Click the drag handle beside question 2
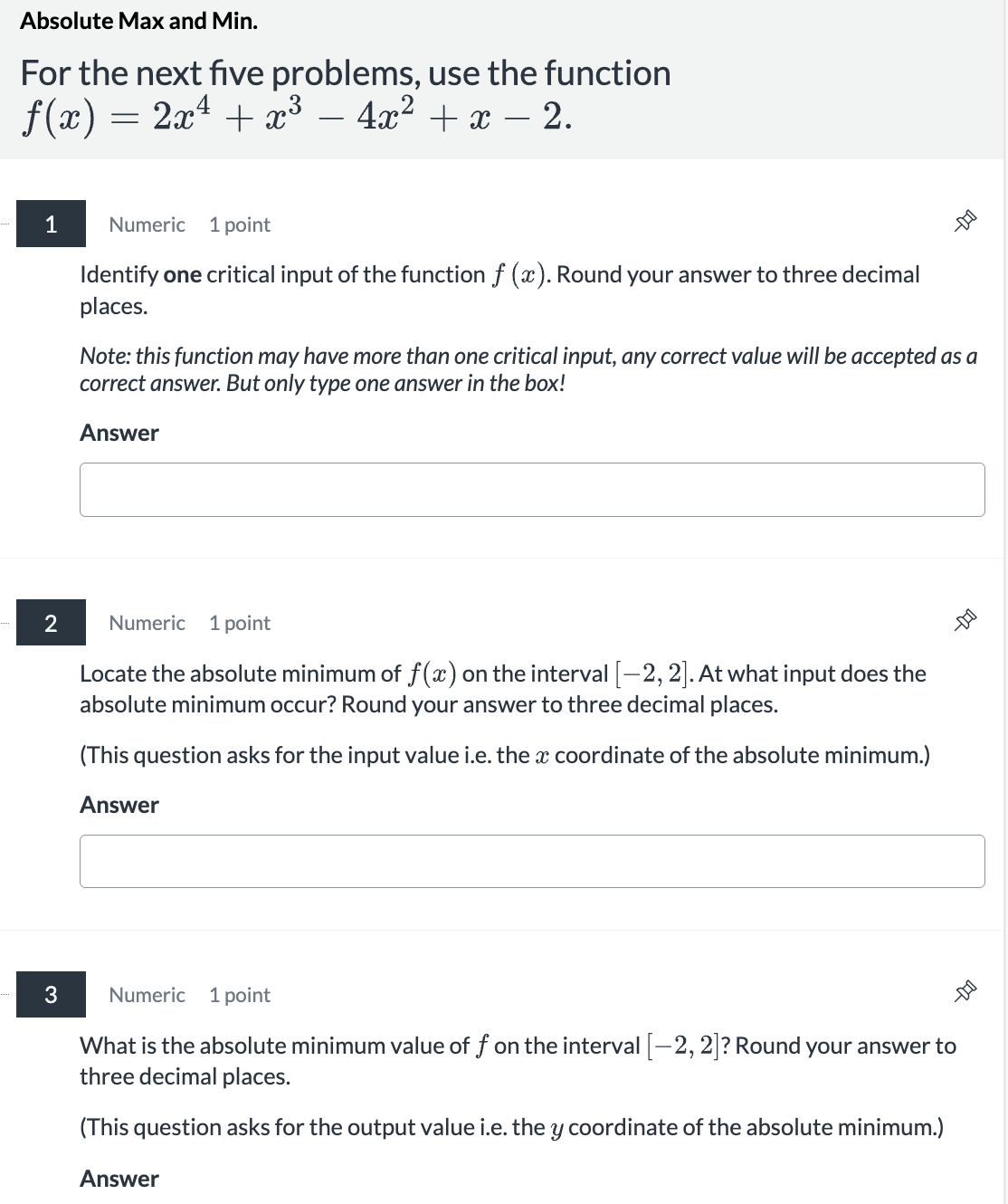This screenshot has width=1008, height=1204. [x=4, y=623]
